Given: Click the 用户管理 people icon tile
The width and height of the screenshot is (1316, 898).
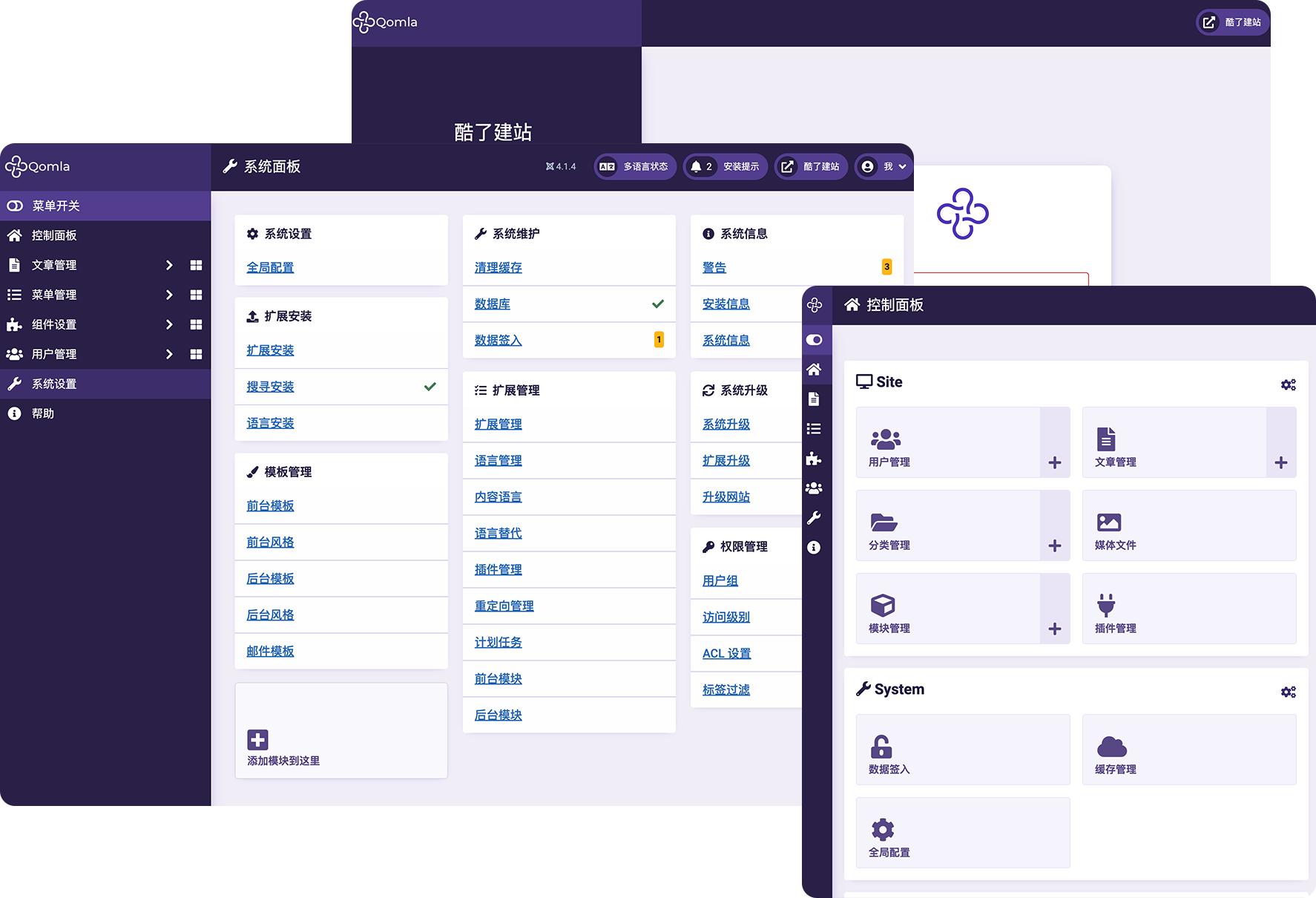Looking at the screenshot, I should click(885, 439).
